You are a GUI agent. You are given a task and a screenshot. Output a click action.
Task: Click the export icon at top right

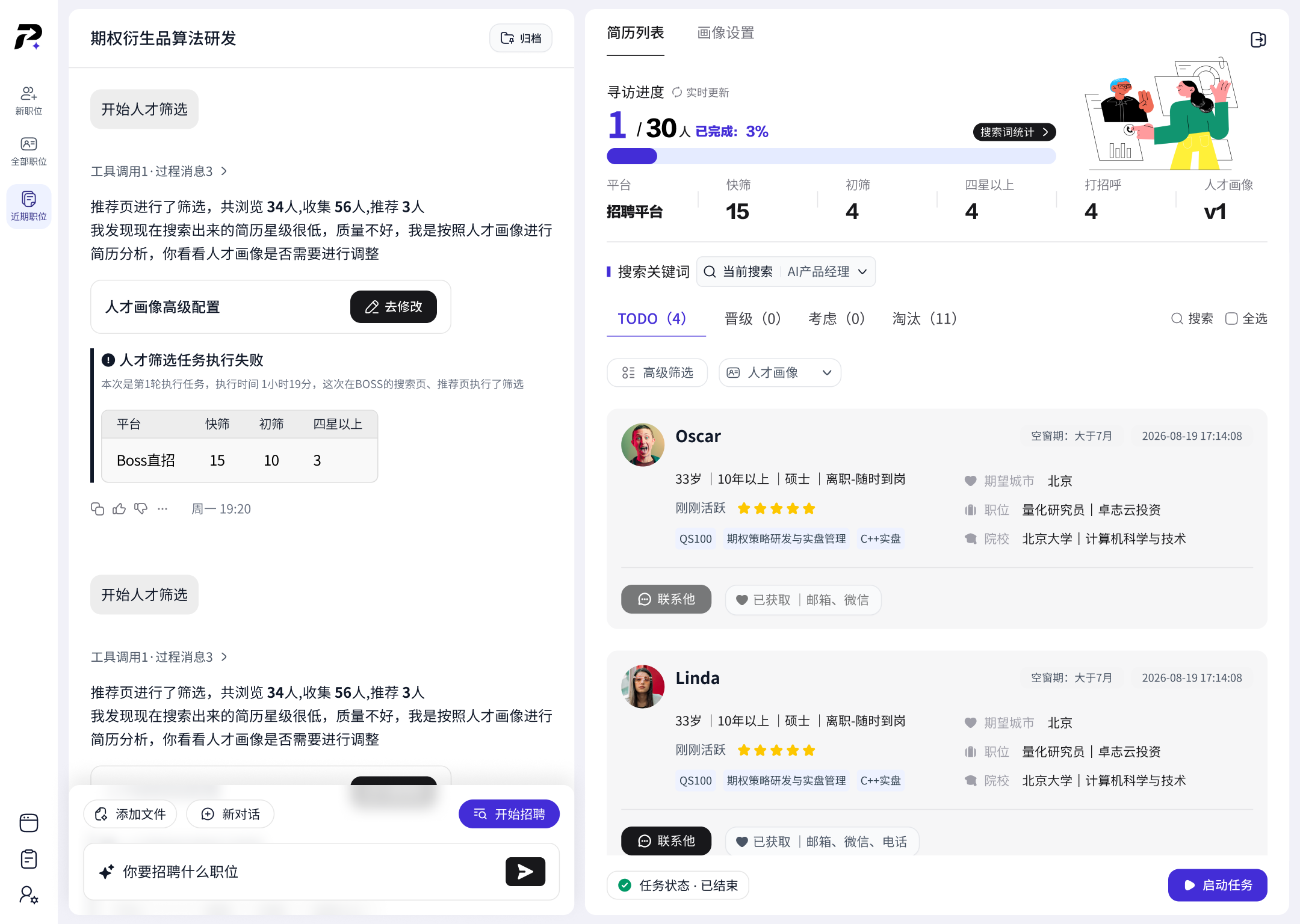coord(1258,40)
